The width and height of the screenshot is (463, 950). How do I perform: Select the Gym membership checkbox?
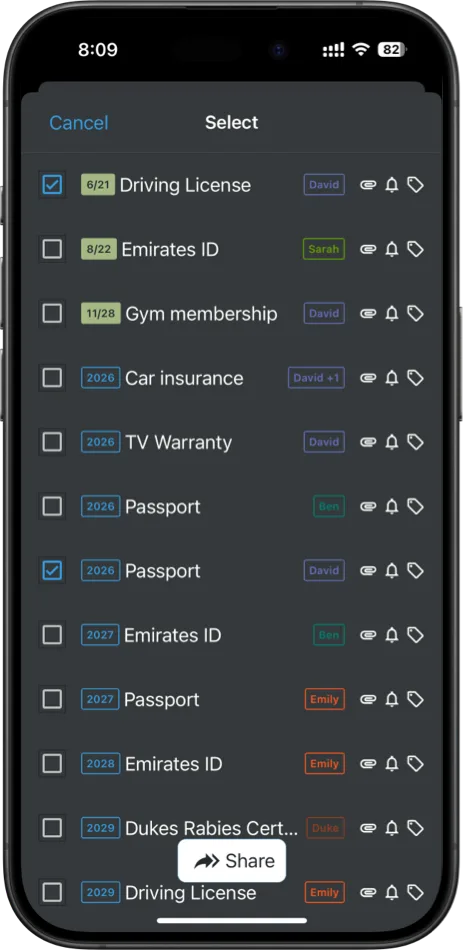pyautogui.click(x=52, y=313)
